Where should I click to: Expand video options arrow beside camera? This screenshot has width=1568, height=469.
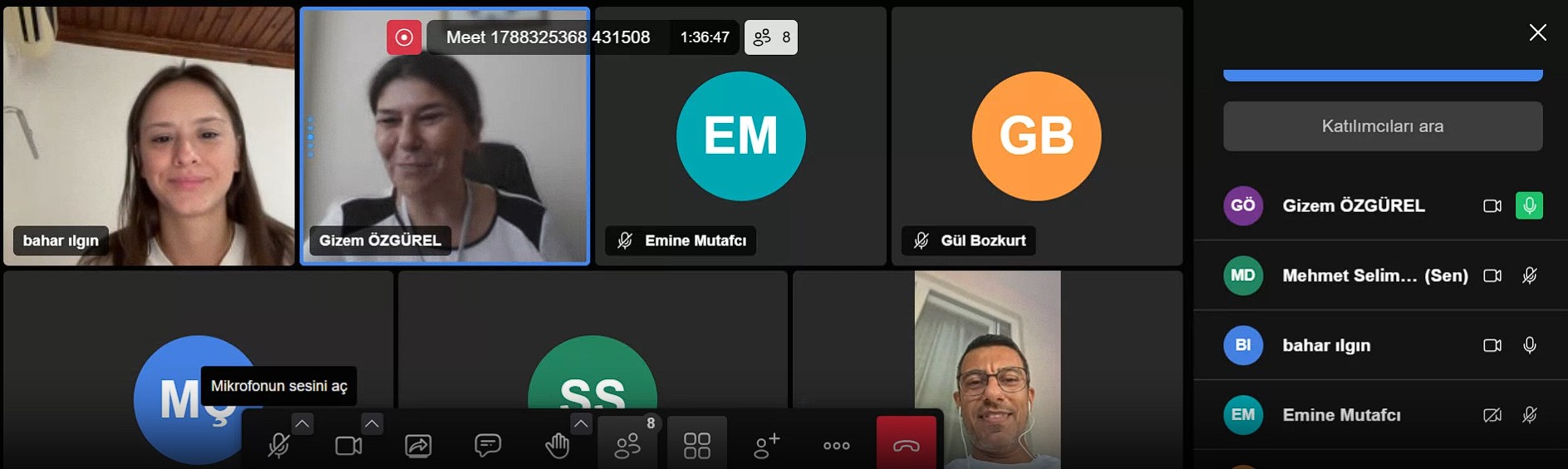(372, 424)
